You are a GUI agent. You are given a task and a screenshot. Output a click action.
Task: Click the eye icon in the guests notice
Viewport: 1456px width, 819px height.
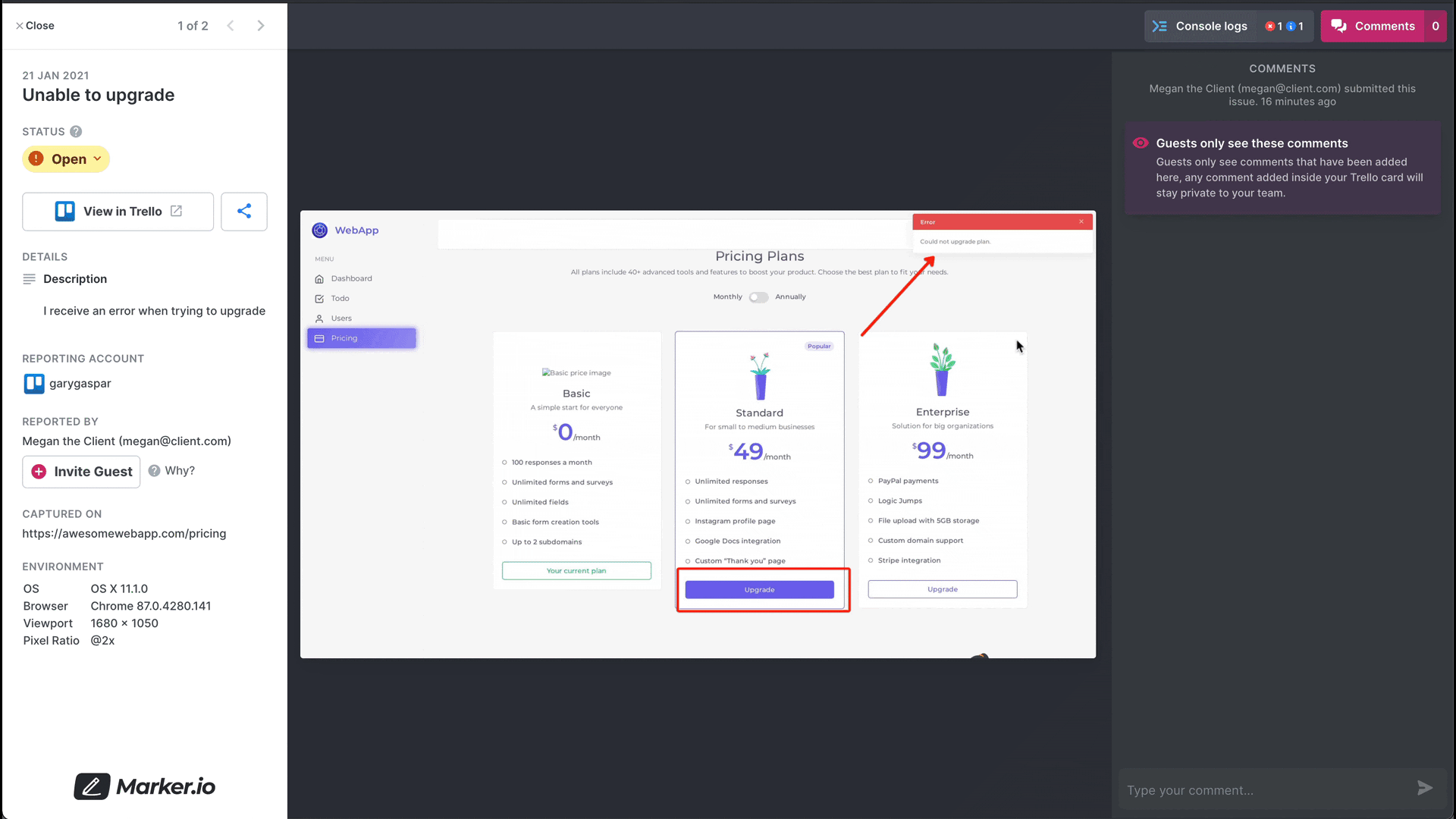pos(1141,143)
